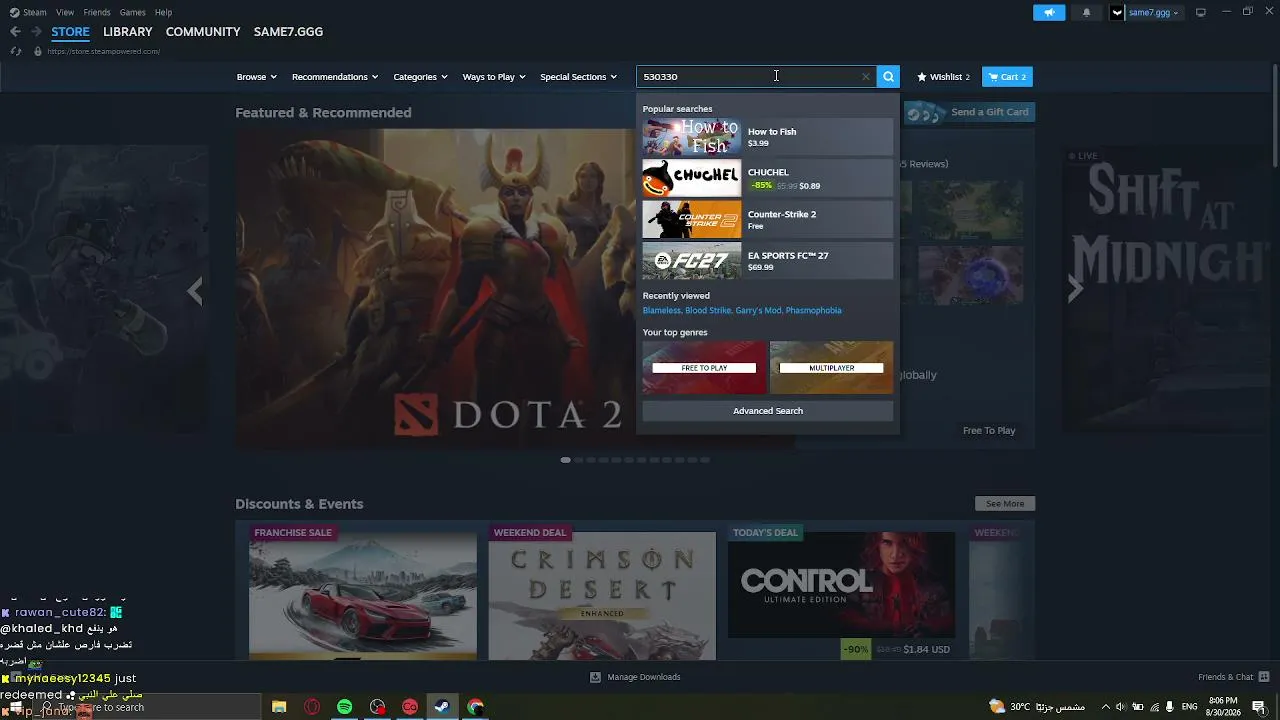Expand the Categories menu
The height and width of the screenshot is (720, 1280).
click(x=420, y=77)
